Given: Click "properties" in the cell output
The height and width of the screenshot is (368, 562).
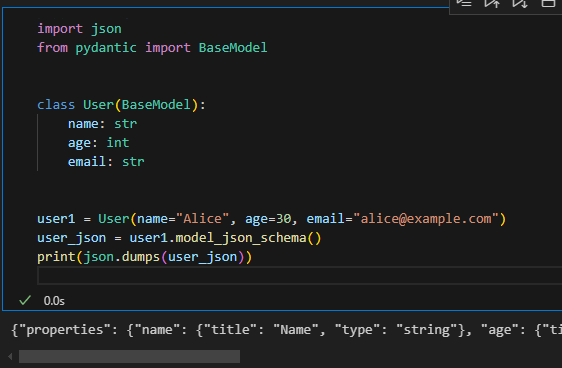Looking at the screenshot, I should point(65,330).
